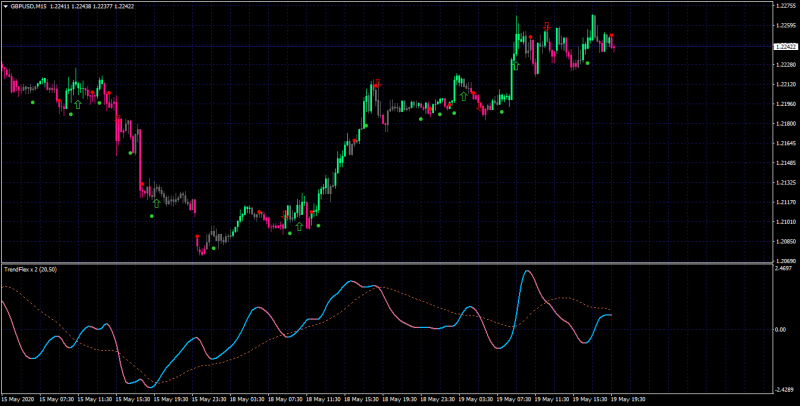
Task: Click indicator scale maximum 2.4697
Action: pos(784,268)
